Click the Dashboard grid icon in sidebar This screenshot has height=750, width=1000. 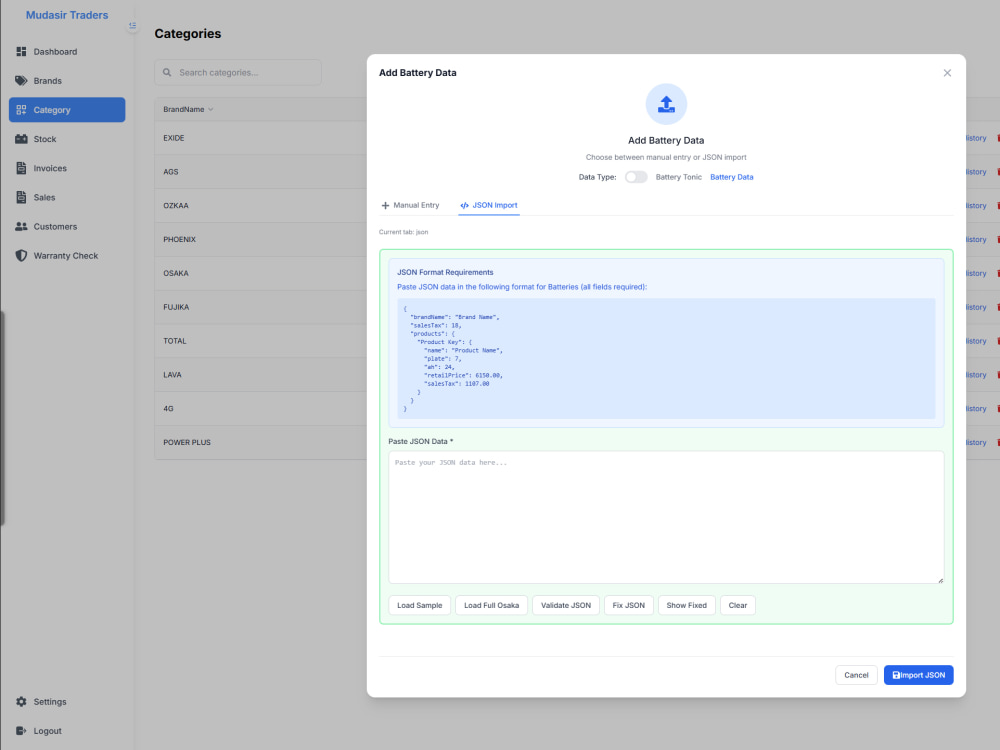(x=21, y=52)
